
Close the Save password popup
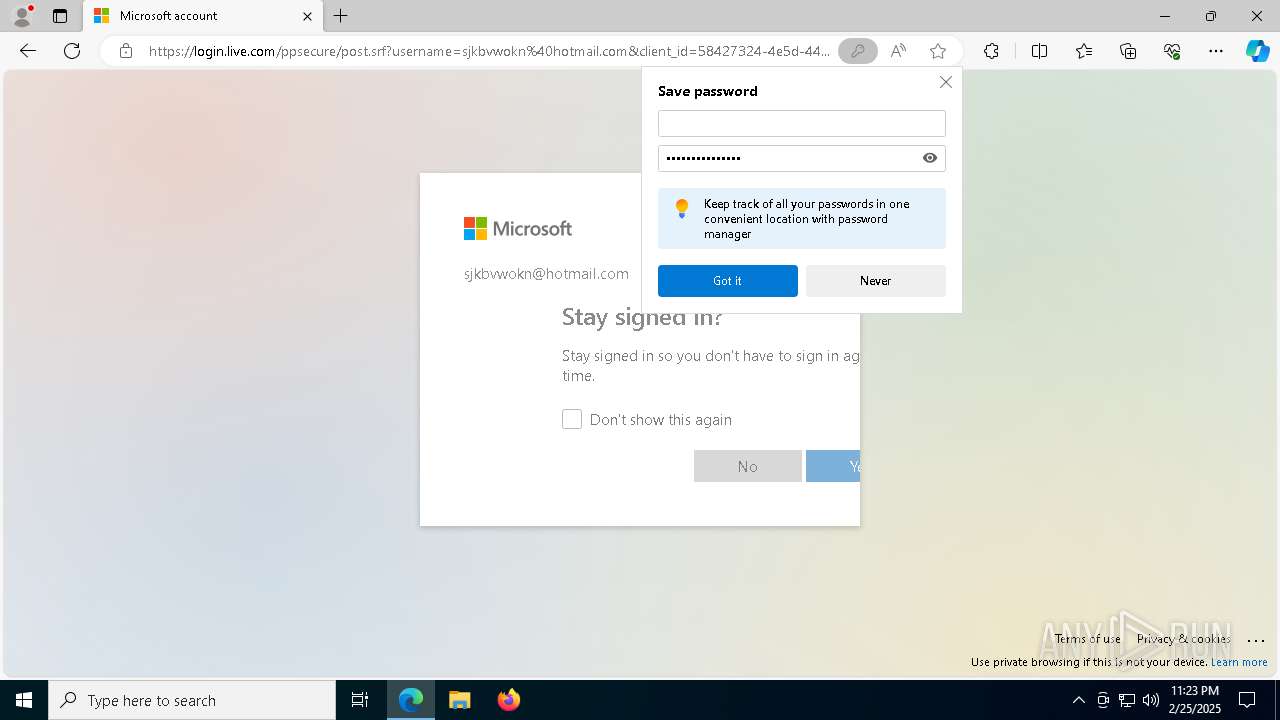click(x=946, y=82)
